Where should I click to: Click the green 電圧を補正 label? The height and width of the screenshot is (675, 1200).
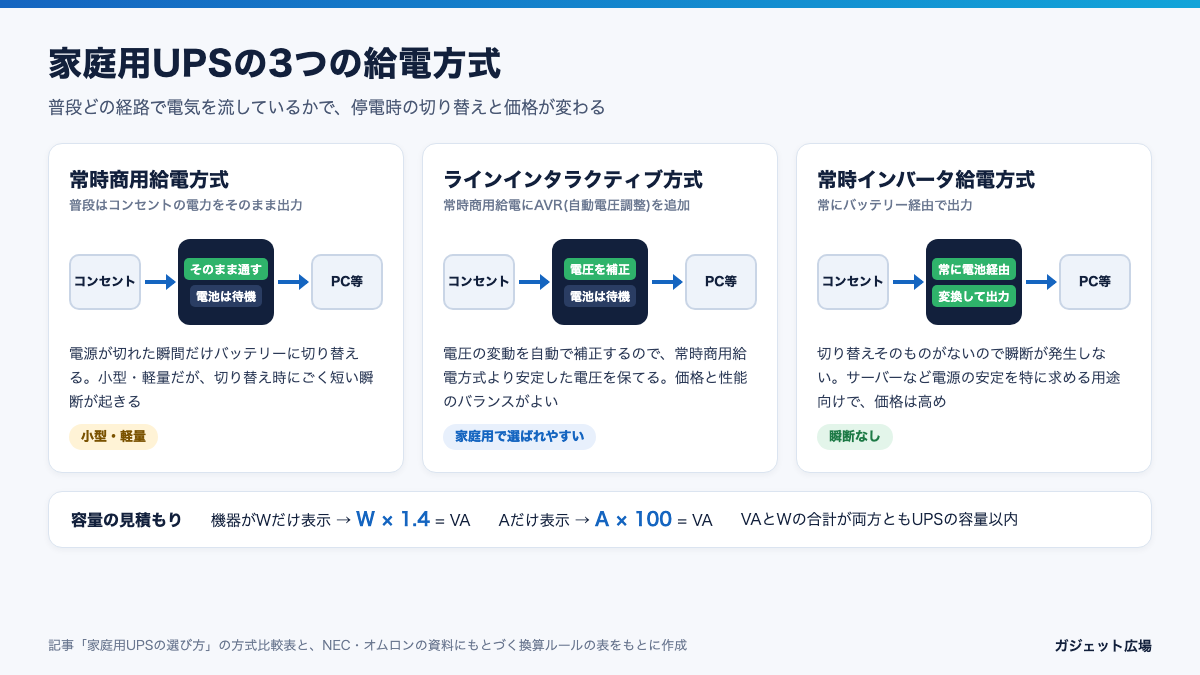(x=600, y=269)
